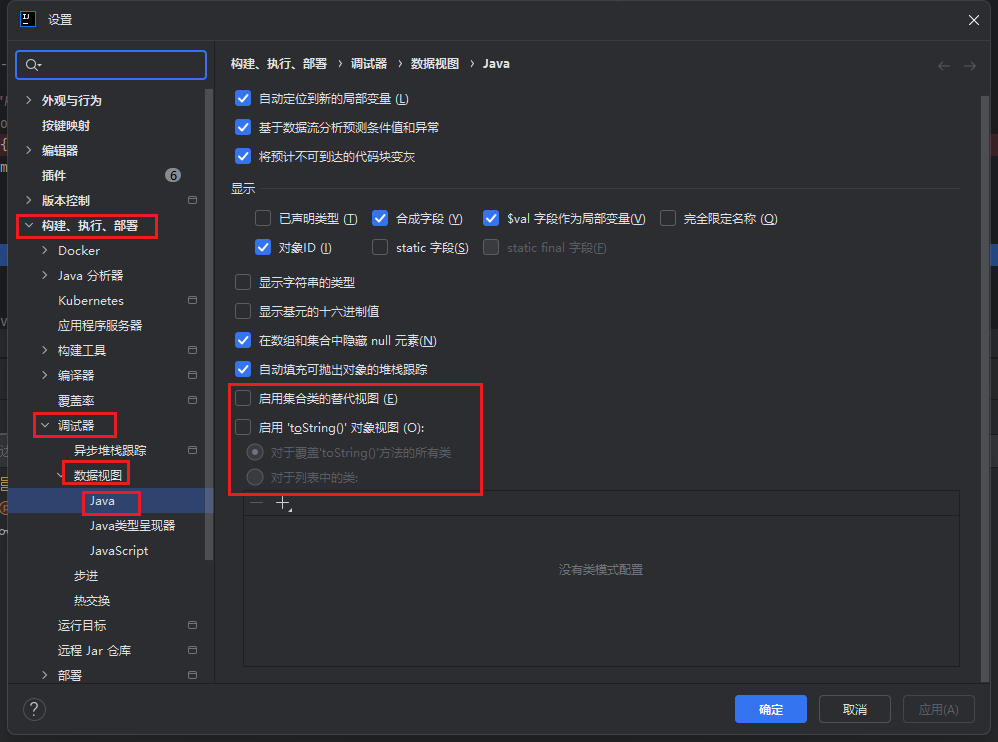Click 调试器 in the breadcrumb path

click(x=369, y=63)
